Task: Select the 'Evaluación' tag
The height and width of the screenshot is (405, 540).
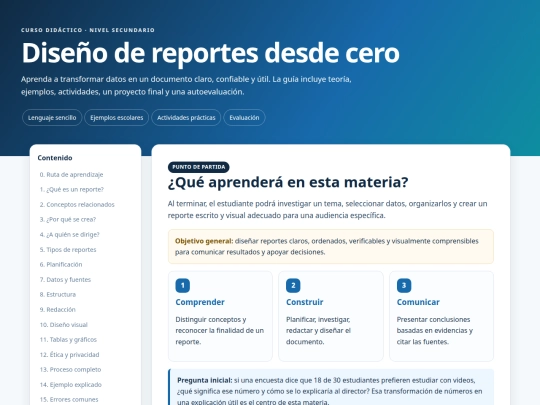Action: tap(244, 118)
